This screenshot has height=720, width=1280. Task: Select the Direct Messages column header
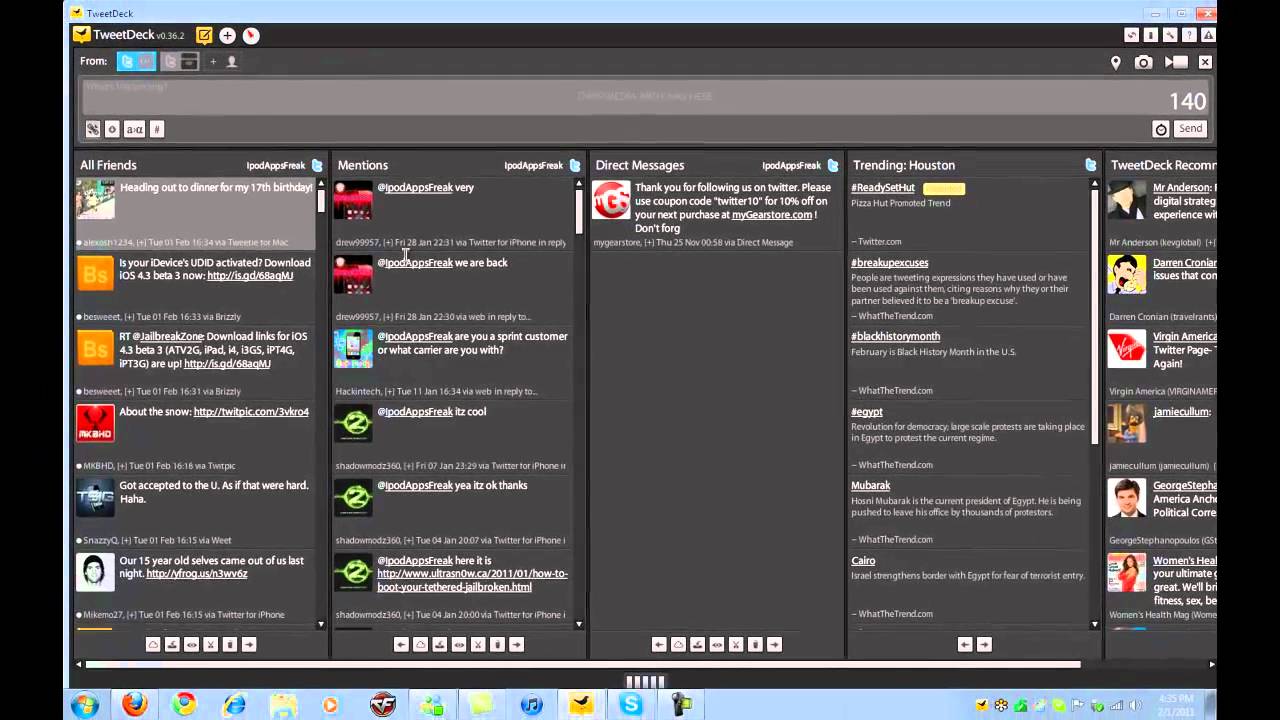[640, 165]
